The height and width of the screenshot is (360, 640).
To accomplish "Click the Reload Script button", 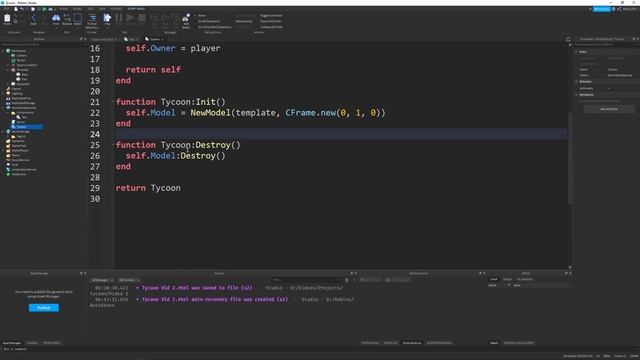I will tap(244, 21).
